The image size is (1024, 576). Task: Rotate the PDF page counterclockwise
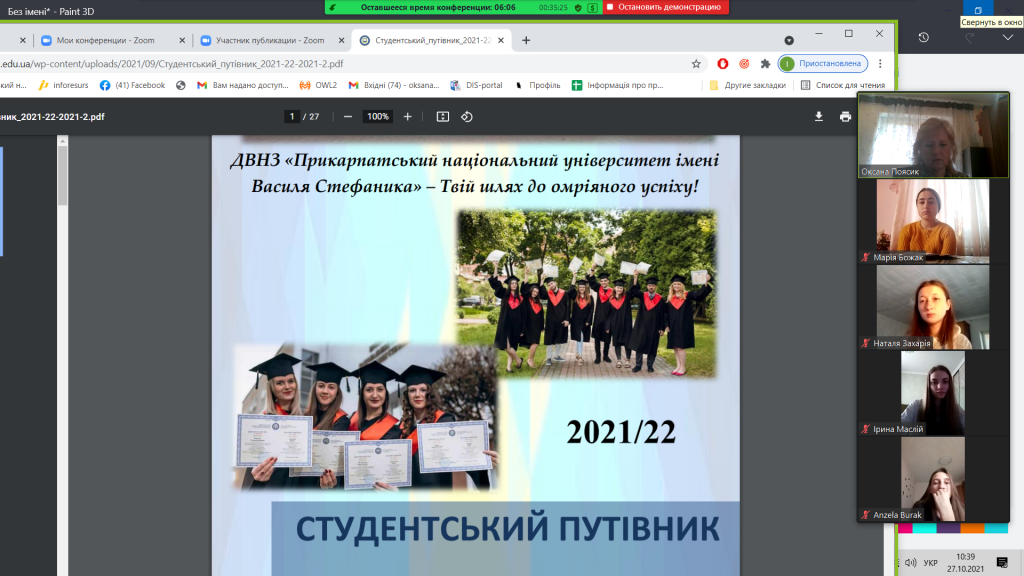pos(467,116)
